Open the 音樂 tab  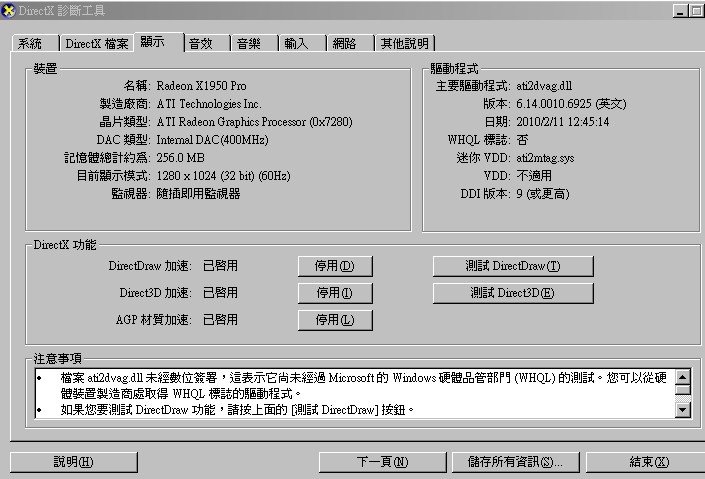tap(249, 44)
